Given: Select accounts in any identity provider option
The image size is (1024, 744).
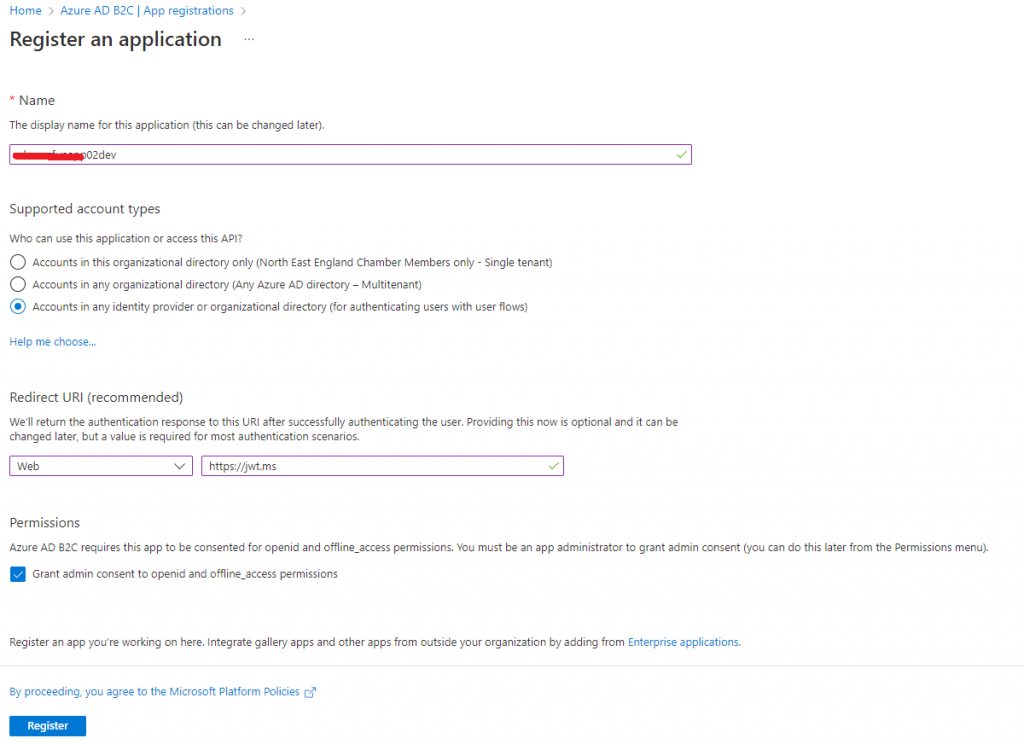Looking at the screenshot, I should 17,306.
